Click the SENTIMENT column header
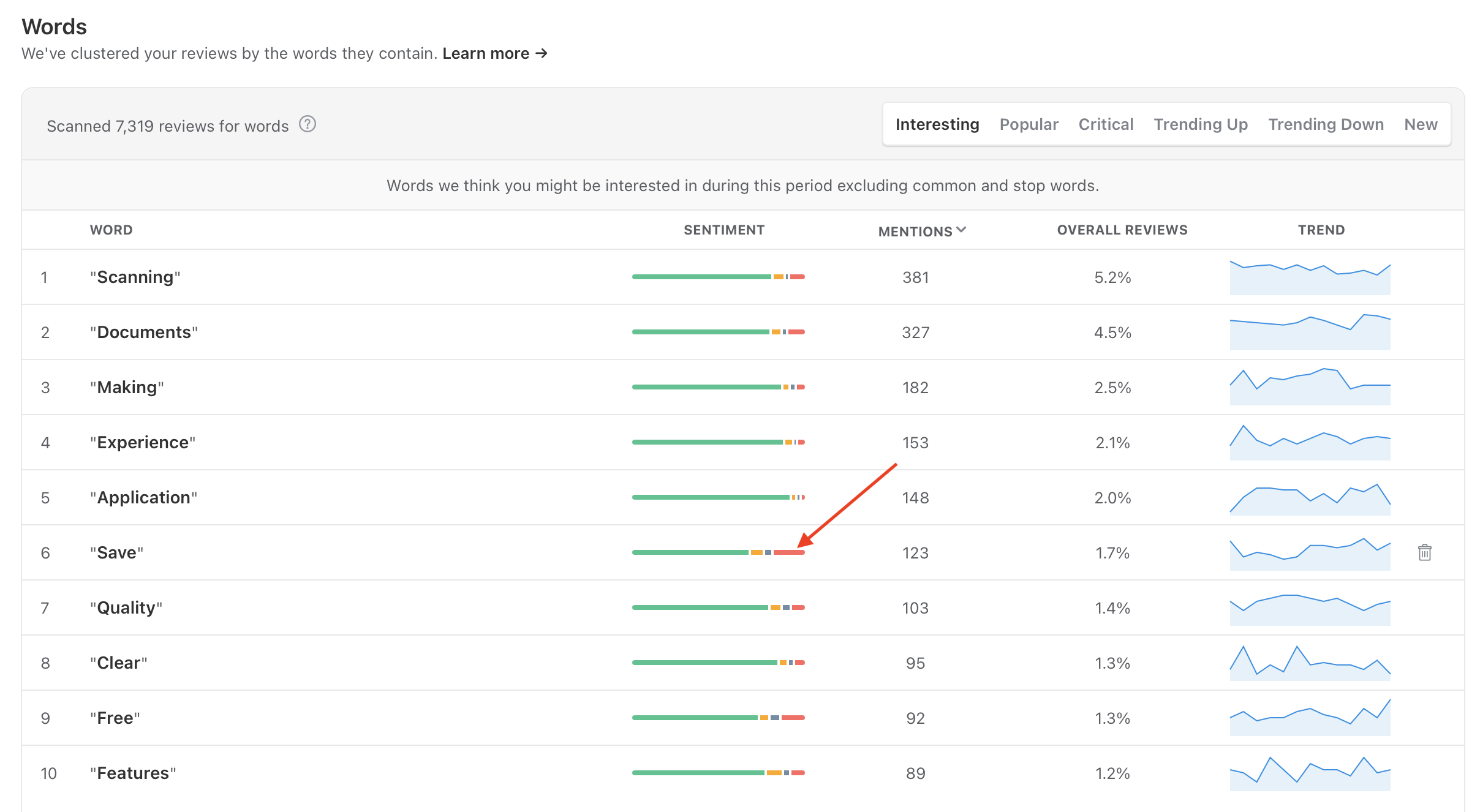Screen dimensions: 1480x812 724,230
